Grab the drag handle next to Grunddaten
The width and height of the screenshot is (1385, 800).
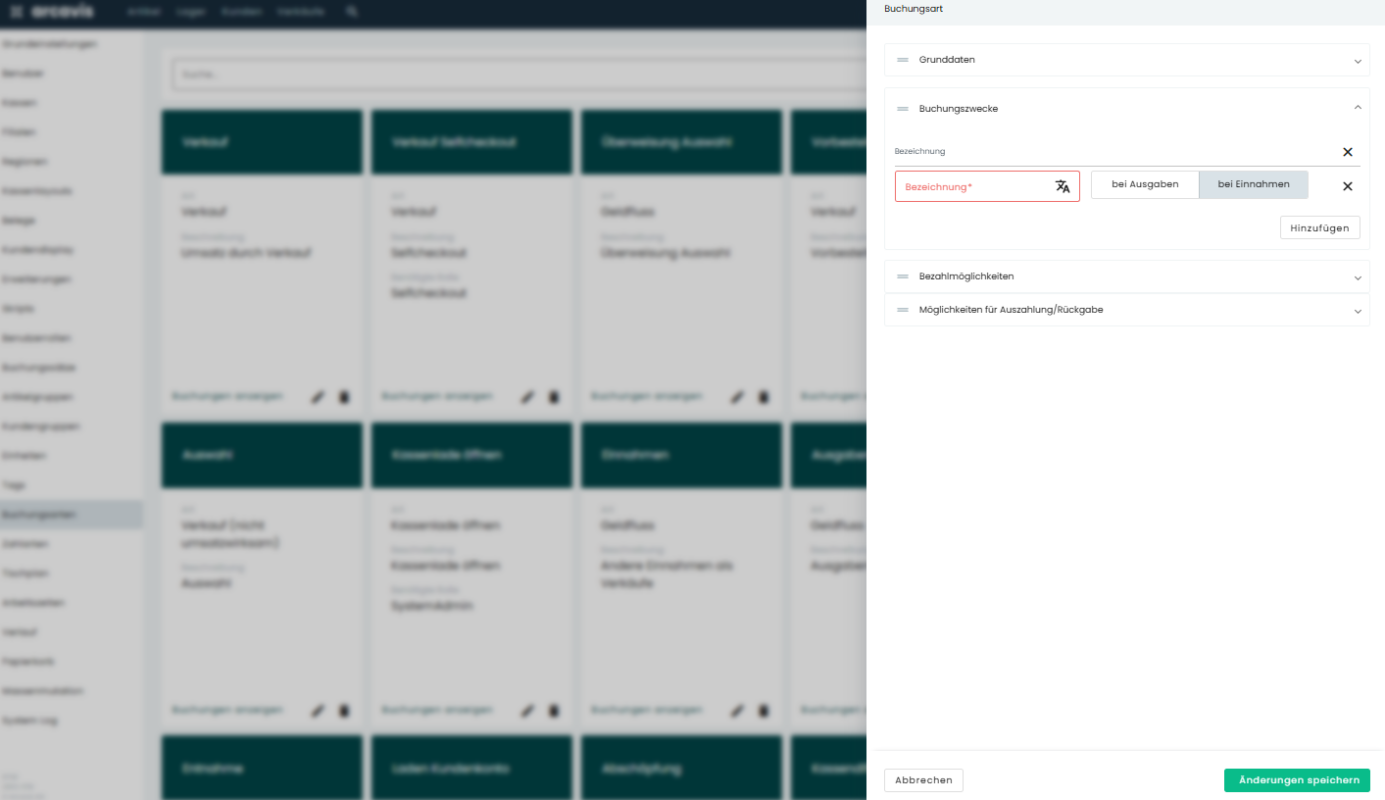pos(902,60)
